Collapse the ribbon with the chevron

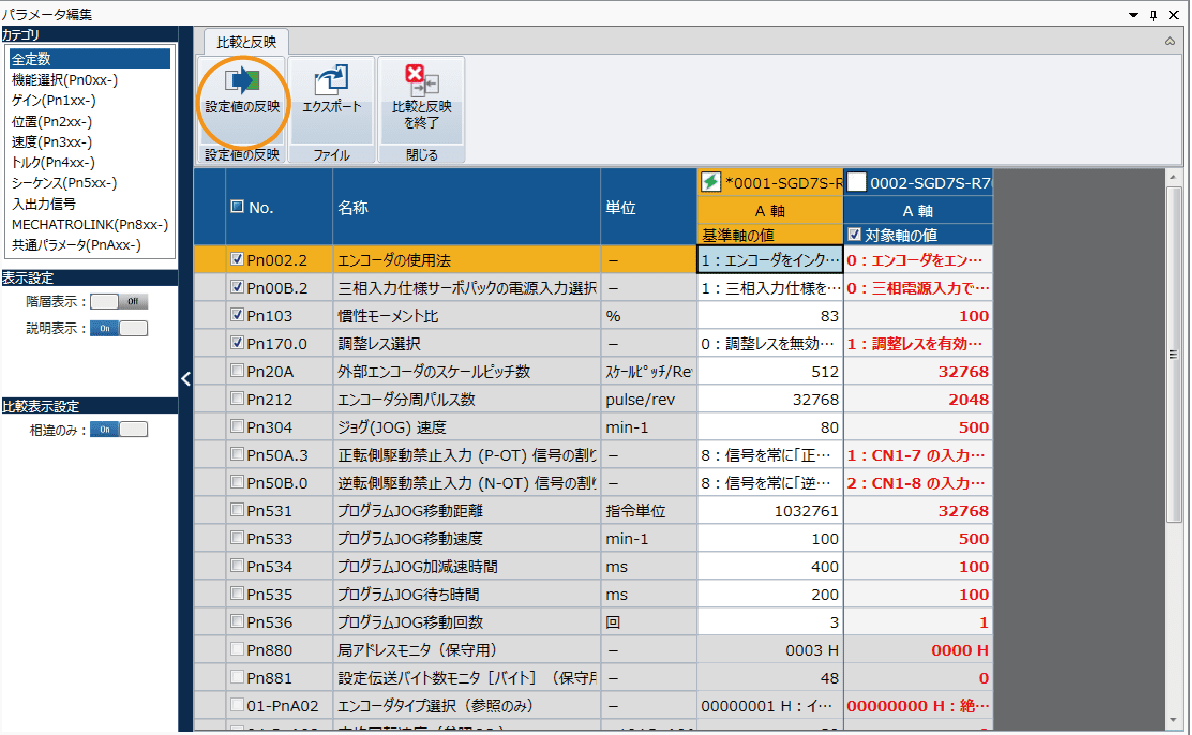click(x=1170, y=42)
